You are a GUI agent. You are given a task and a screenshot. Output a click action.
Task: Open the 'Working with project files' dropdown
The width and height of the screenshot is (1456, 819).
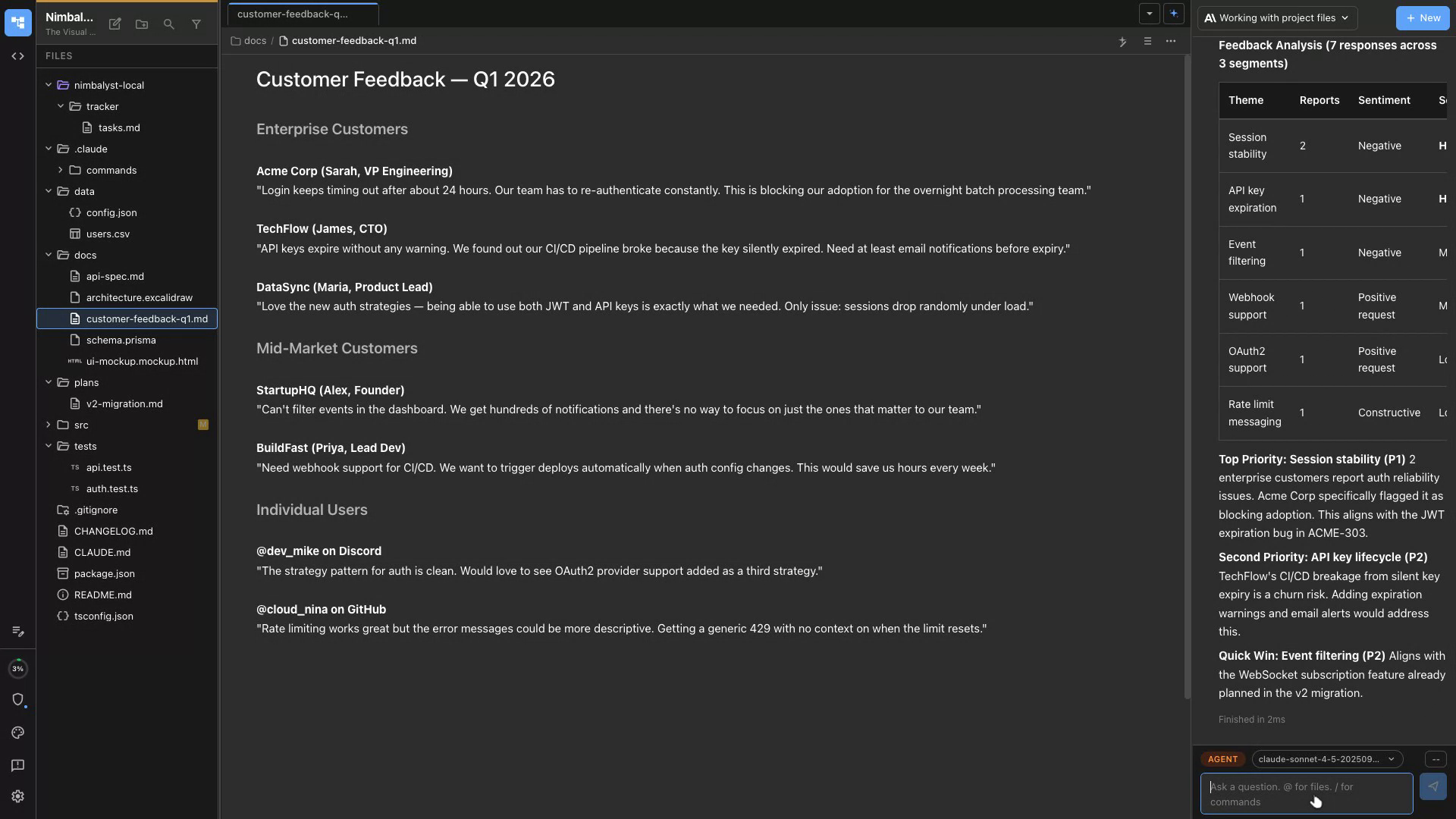pyautogui.click(x=1276, y=17)
